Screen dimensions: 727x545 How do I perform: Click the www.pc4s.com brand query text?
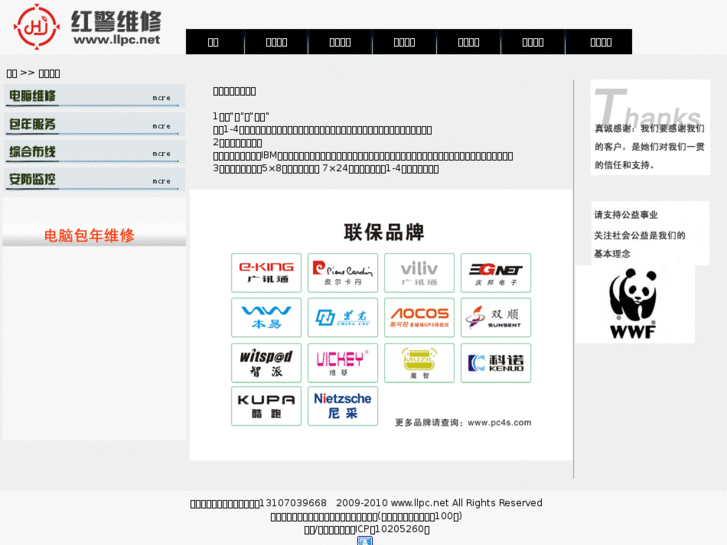tap(499, 423)
